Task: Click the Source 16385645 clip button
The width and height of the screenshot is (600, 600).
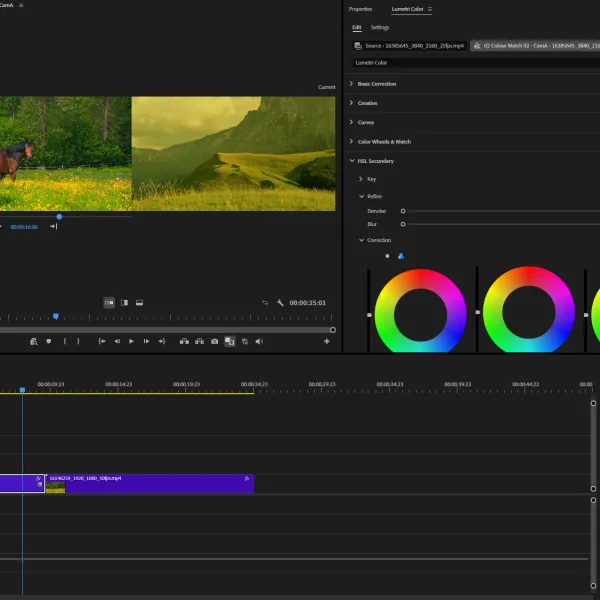Action: coord(409,46)
